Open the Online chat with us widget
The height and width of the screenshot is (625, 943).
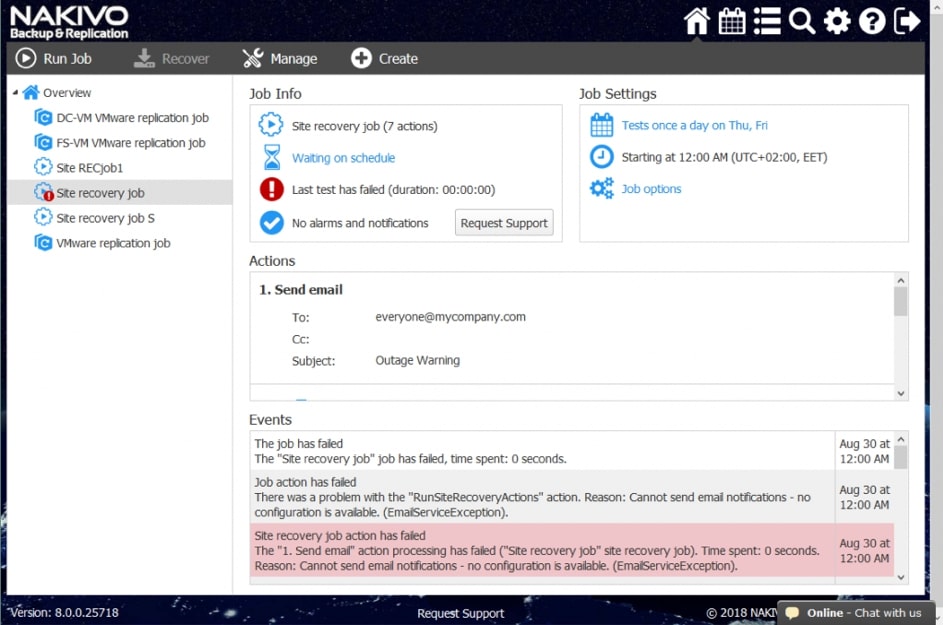coord(855,613)
